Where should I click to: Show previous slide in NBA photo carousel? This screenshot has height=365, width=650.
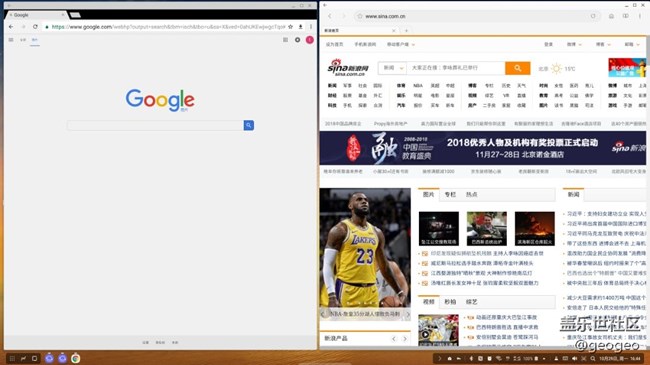323,314
